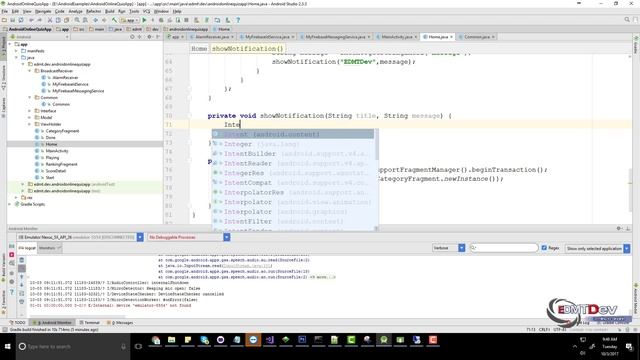Viewport: 640px width, 360px height.
Task: Switch to the MainActivity.java editor tab
Action: (396, 37)
